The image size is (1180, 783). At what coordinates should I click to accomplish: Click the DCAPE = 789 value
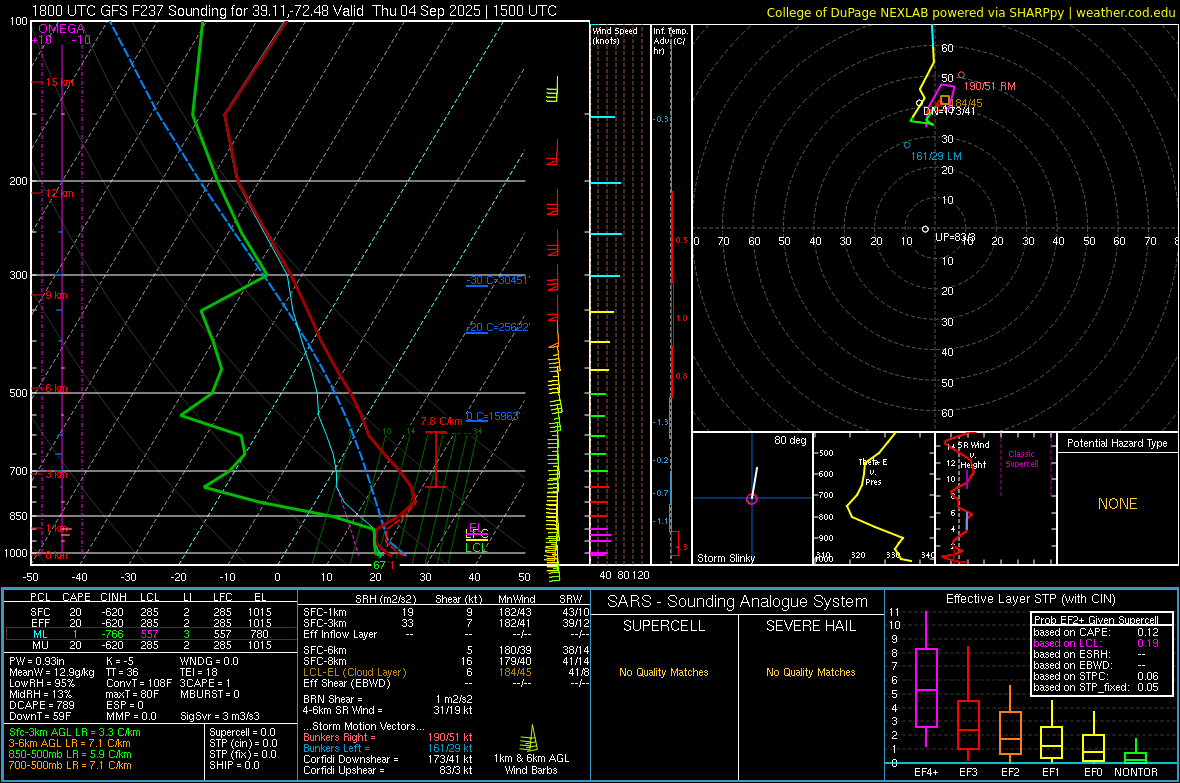click(x=41, y=705)
